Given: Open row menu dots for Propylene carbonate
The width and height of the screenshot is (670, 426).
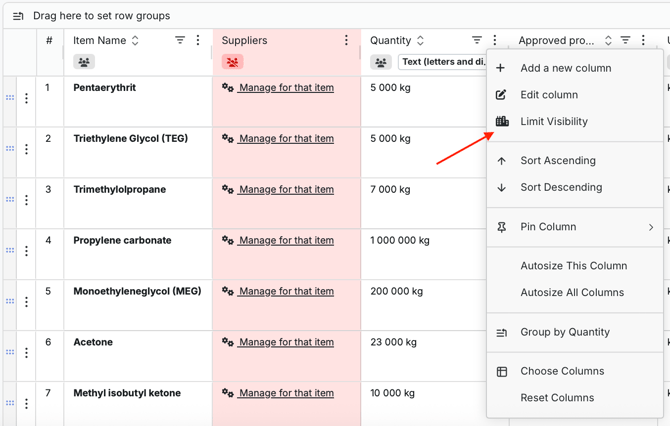Looking at the screenshot, I should coord(26,250).
